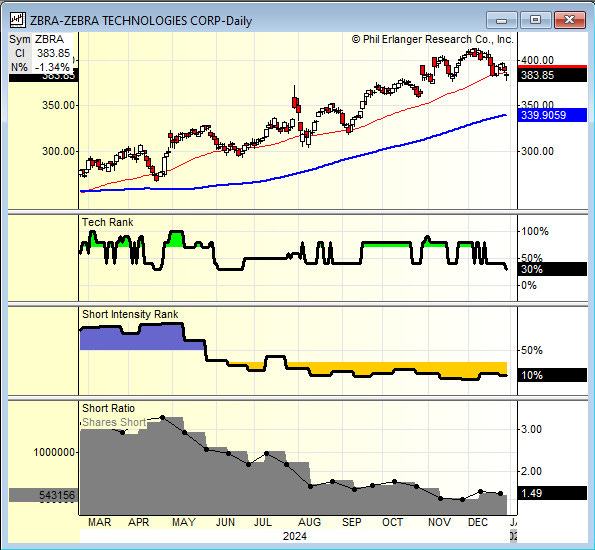Click the 2.00 short ratio axis label

(531, 471)
